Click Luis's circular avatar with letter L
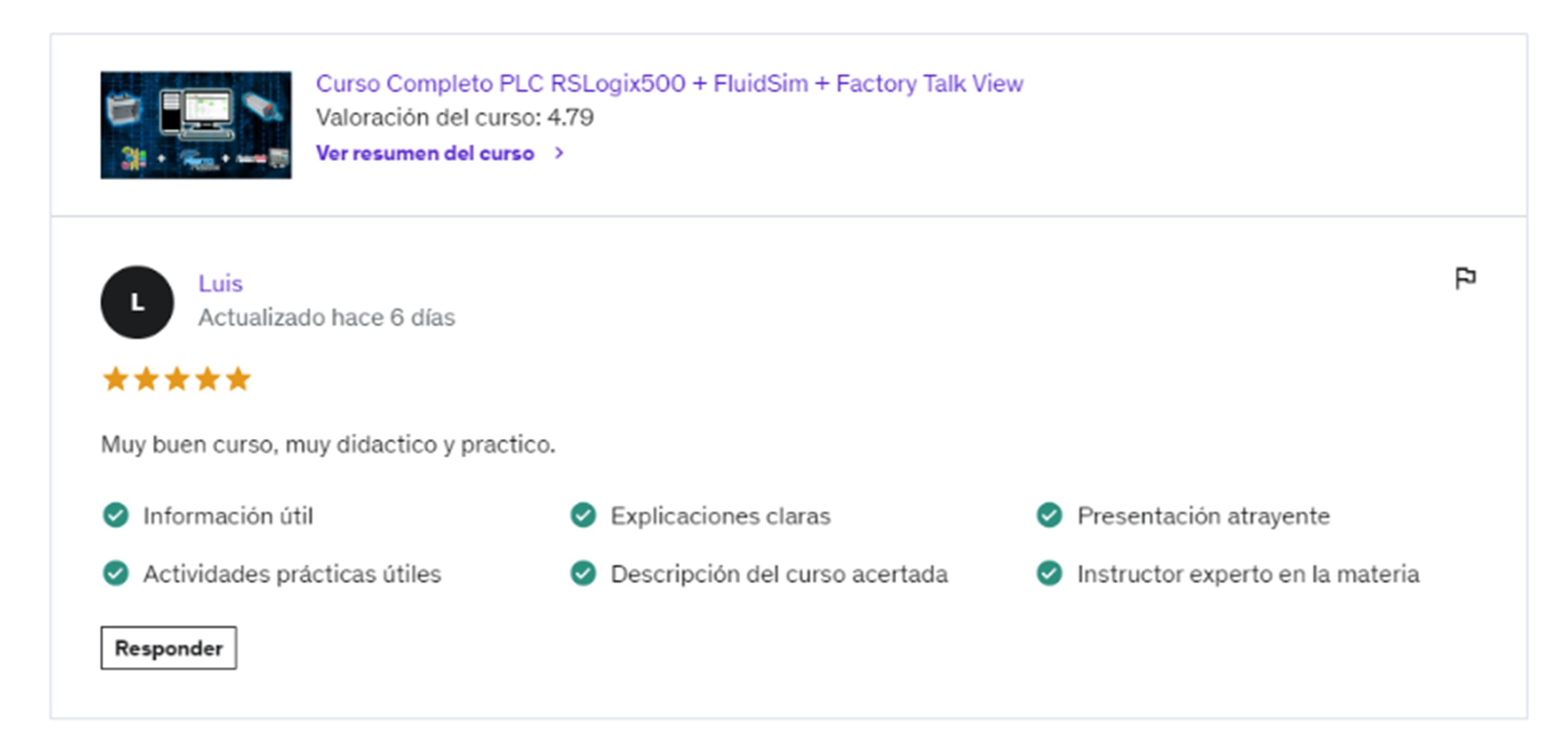The image size is (1568, 750). [x=136, y=303]
